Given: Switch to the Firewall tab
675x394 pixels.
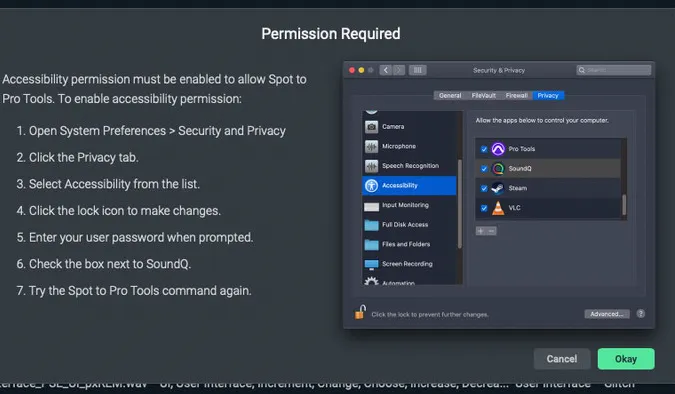Looking at the screenshot, I should click(x=517, y=96).
